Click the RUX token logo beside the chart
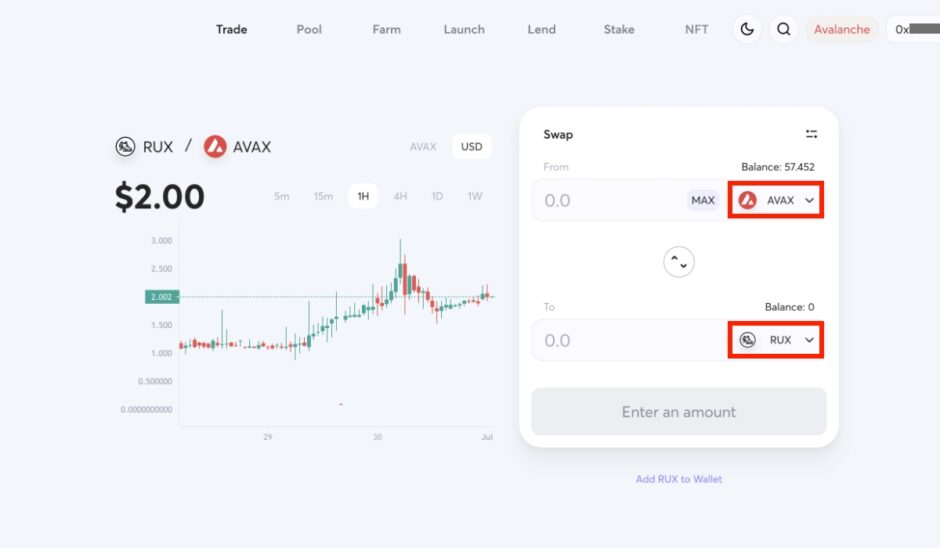The height and width of the screenshot is (548, 940). click(126, 147)
